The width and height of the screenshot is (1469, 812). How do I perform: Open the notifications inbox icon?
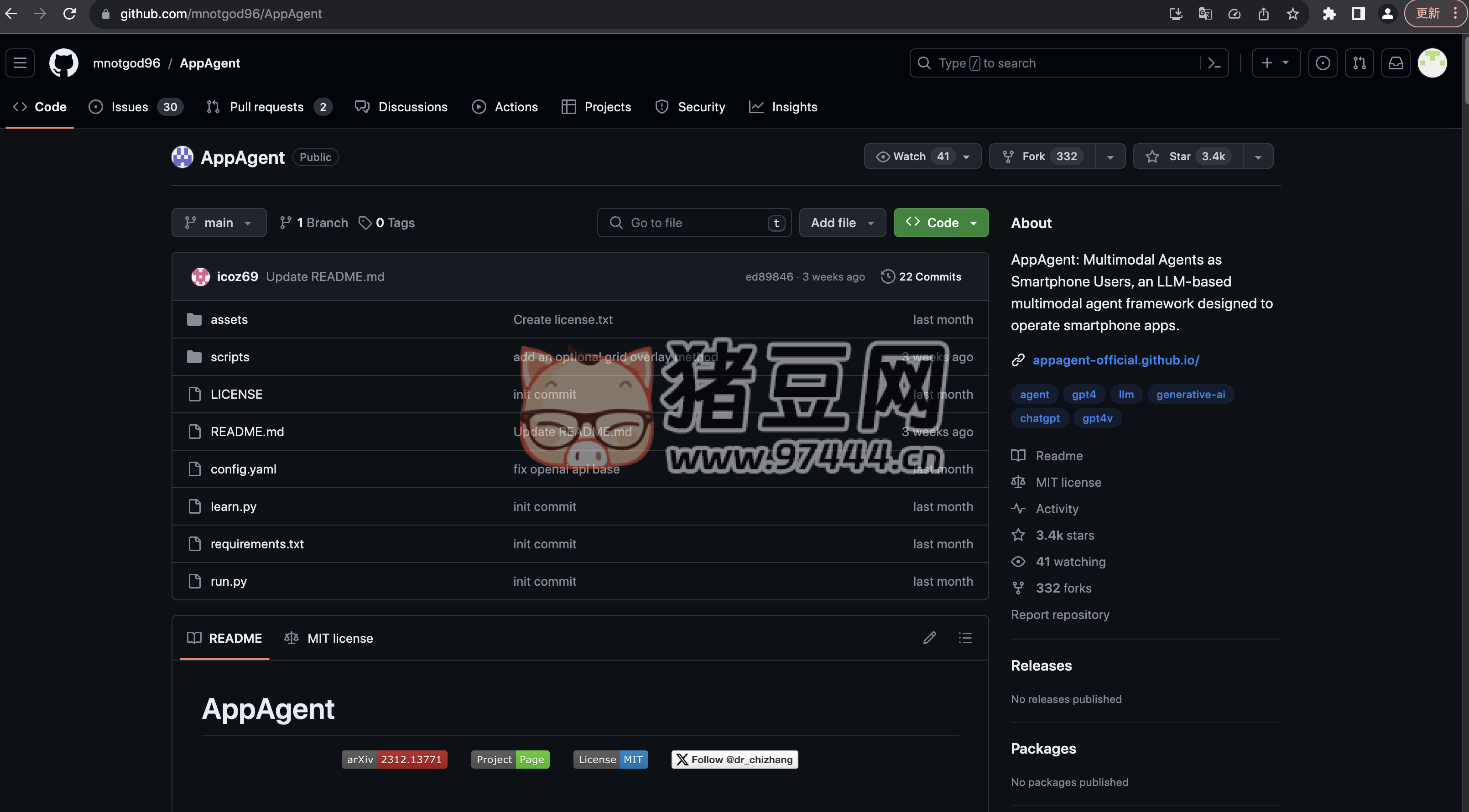pyautogui.click(x=1396, y=63)
